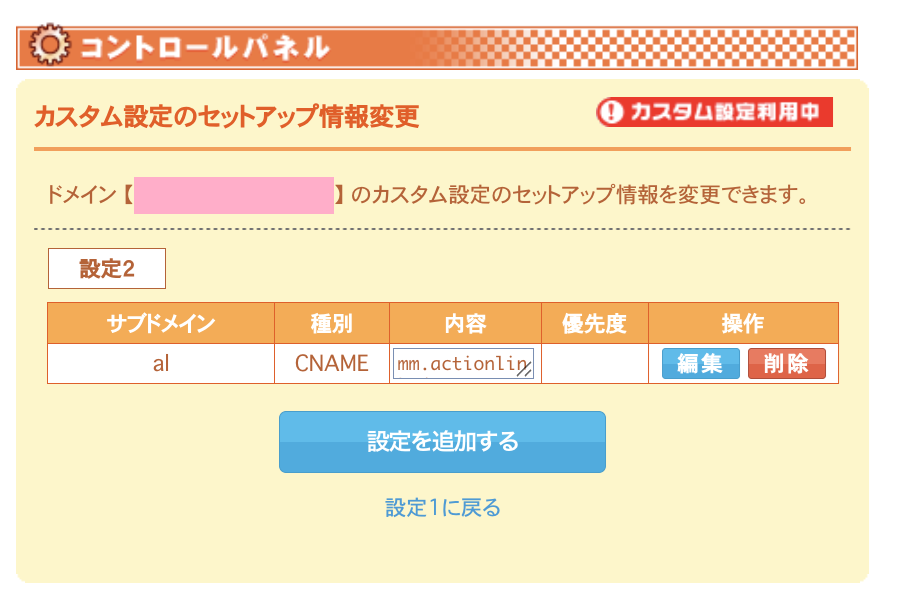Click the 操作 column header
Screen dimensions: 902x600
[743, 323]
